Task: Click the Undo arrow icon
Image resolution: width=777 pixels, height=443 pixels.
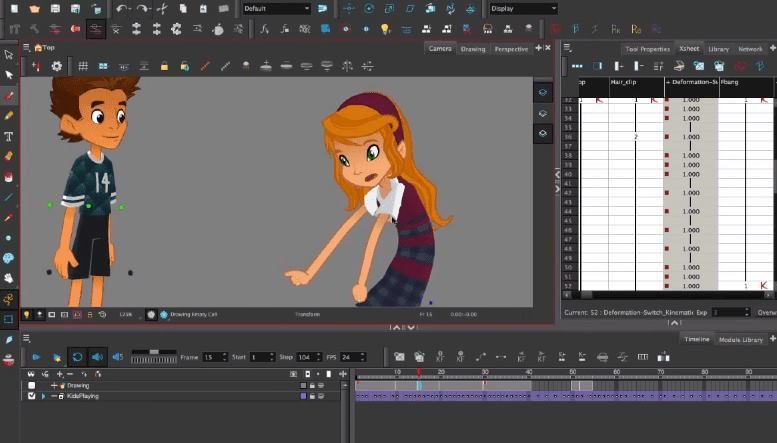Action: tap(122, 8)
